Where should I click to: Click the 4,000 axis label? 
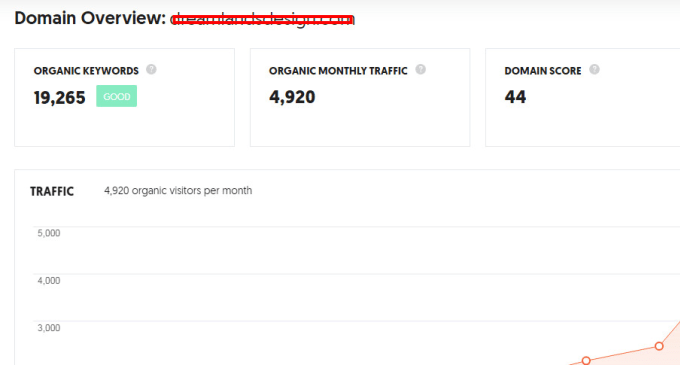(x=49, y=280)
